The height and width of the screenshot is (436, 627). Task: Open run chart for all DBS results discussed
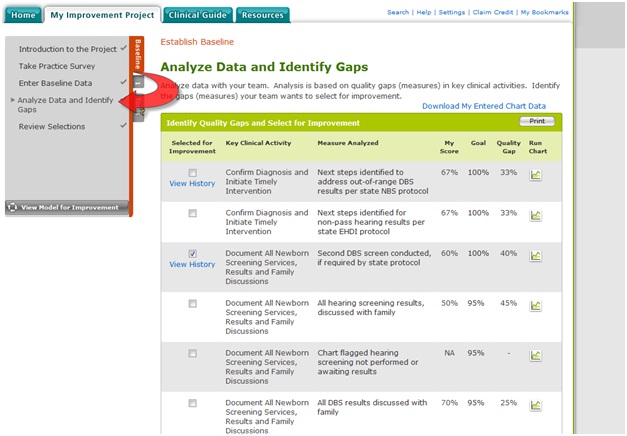coord(535,405)
